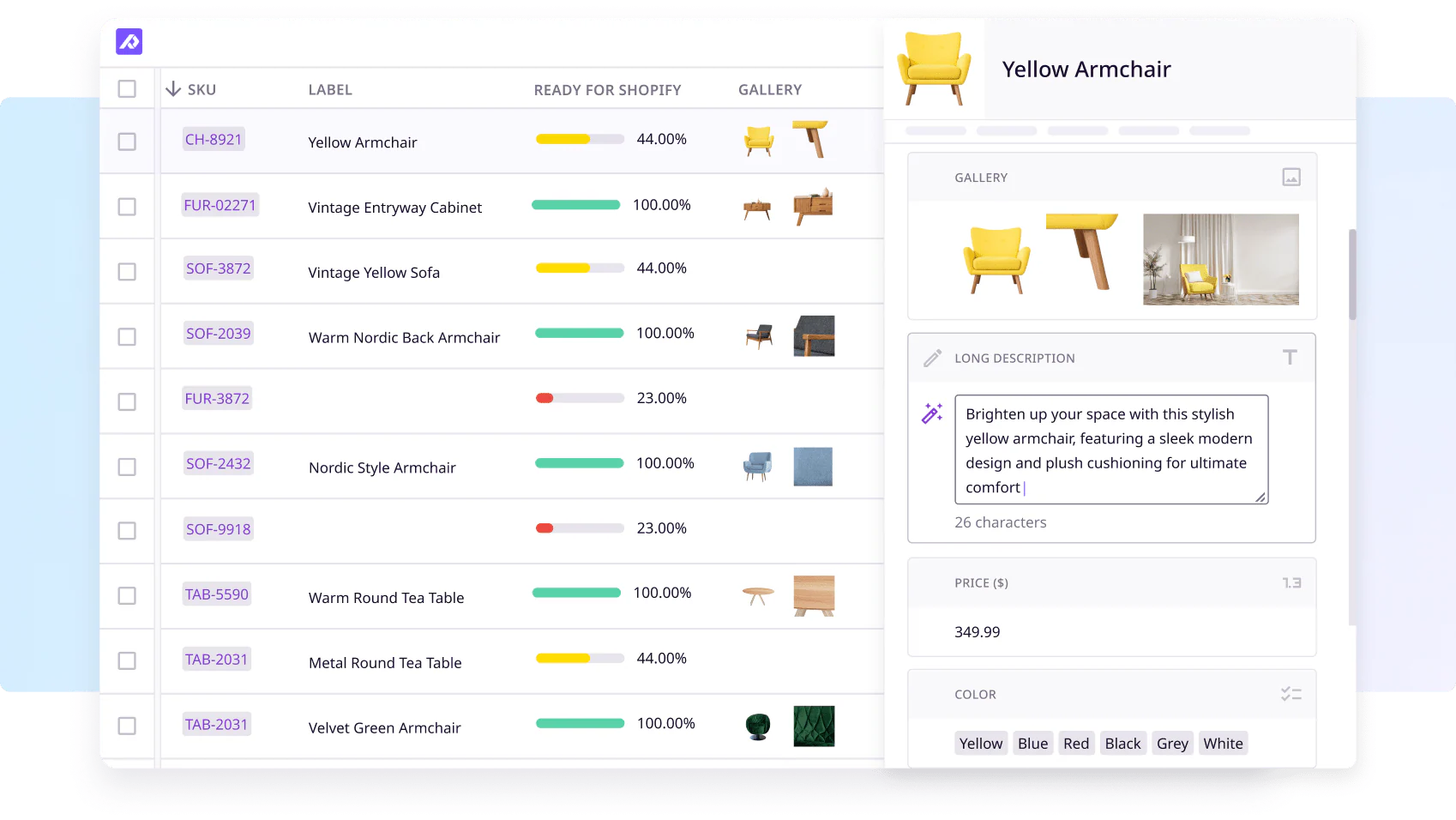This screenshot has width=1456, height=820.
Task: Click the GALLERY column header
Action: point(770,90)
